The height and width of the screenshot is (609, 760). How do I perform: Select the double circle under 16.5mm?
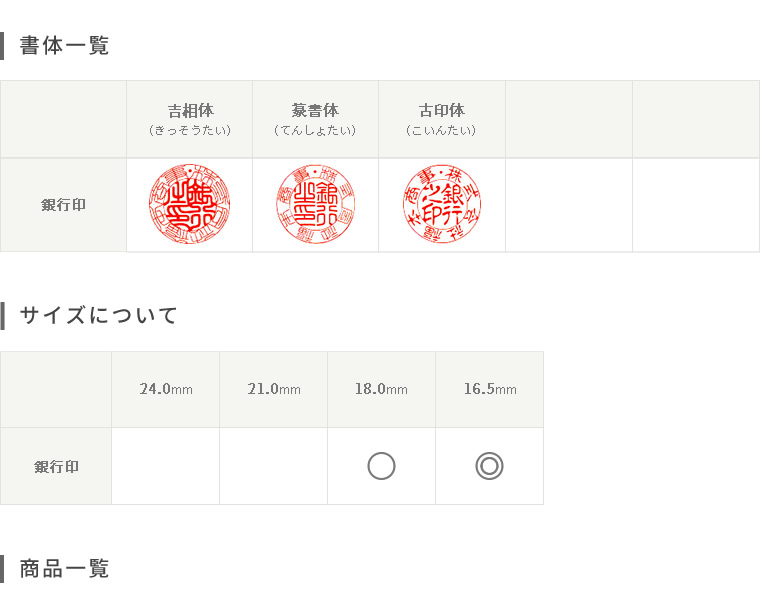coord(490,466)
